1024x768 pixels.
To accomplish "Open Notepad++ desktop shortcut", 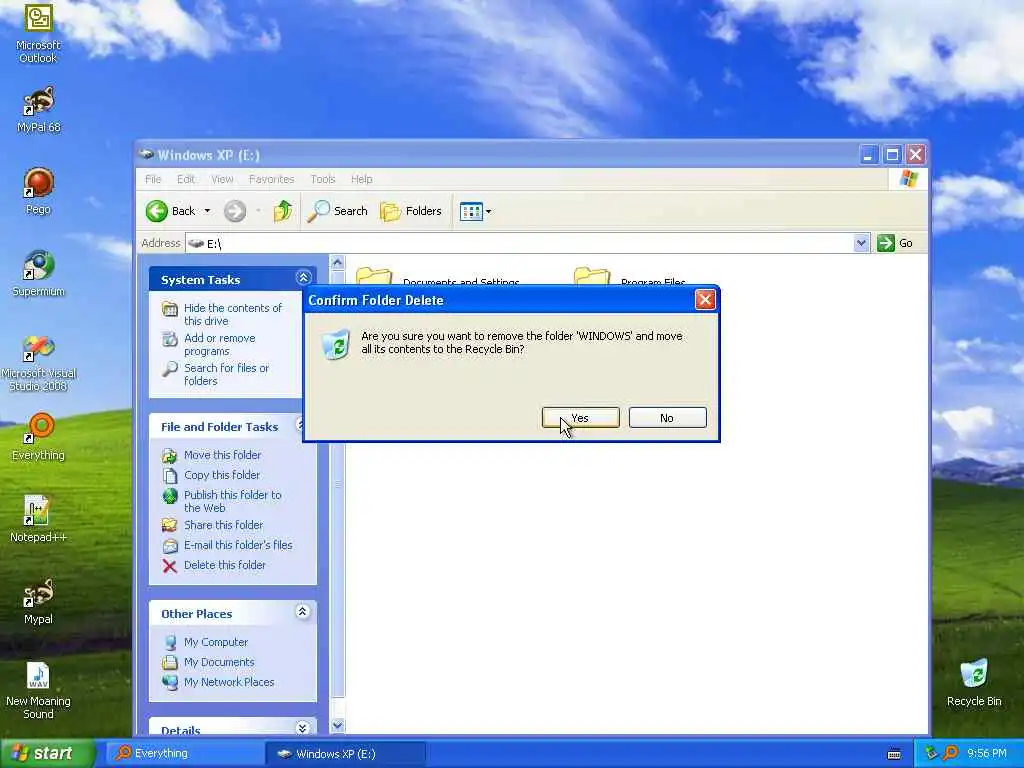I will coord(38,519).
